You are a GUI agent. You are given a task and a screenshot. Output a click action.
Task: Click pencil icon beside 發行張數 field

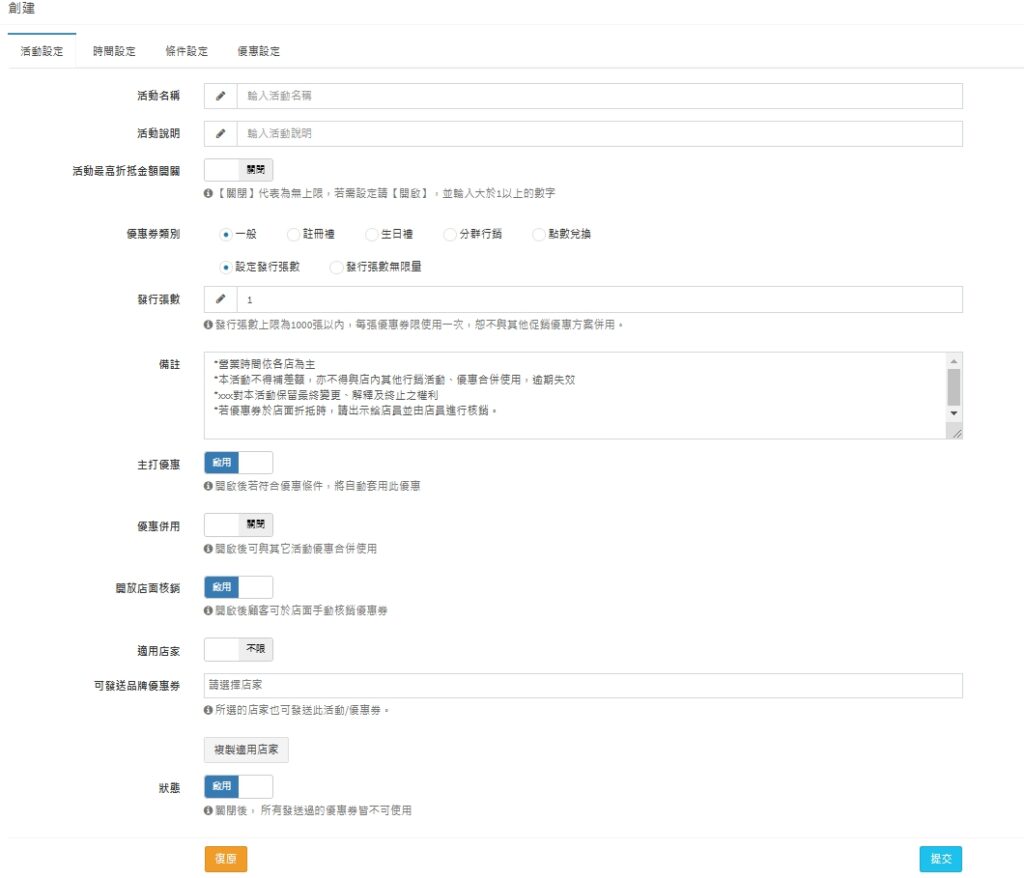[220, 299]
